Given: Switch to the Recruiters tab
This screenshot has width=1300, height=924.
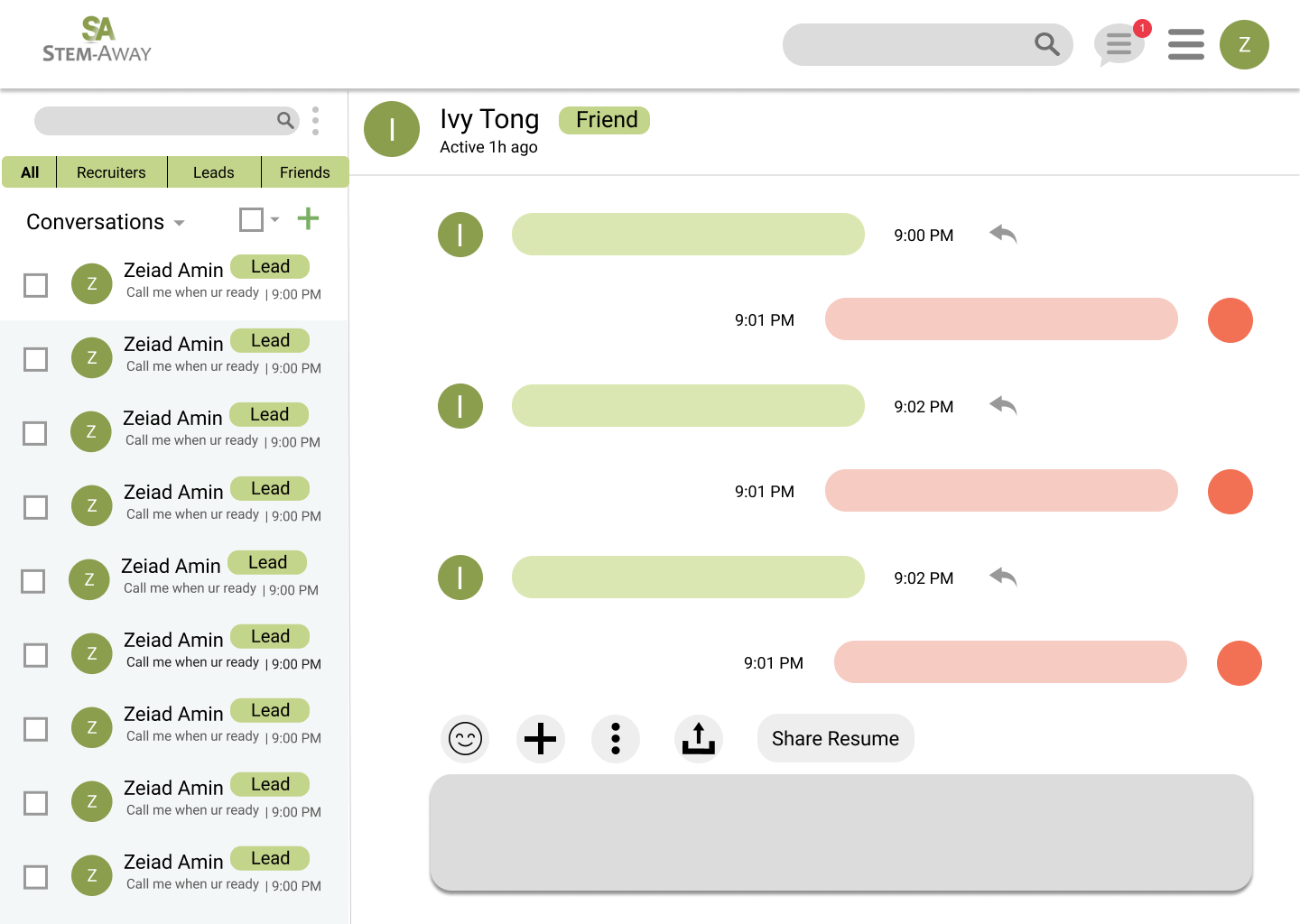Looking at the screenshot, I should point(111,172).
